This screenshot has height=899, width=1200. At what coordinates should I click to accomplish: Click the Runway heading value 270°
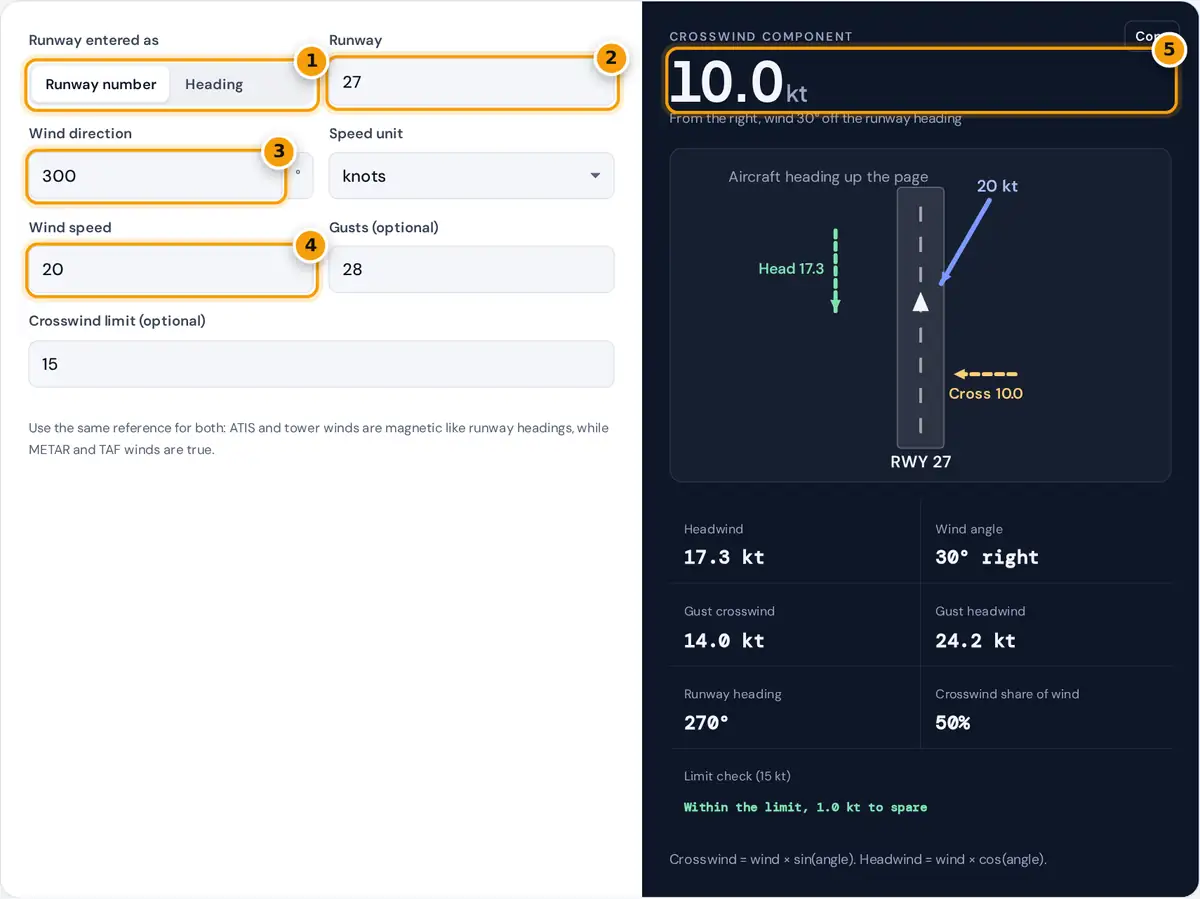click(706, 722)
